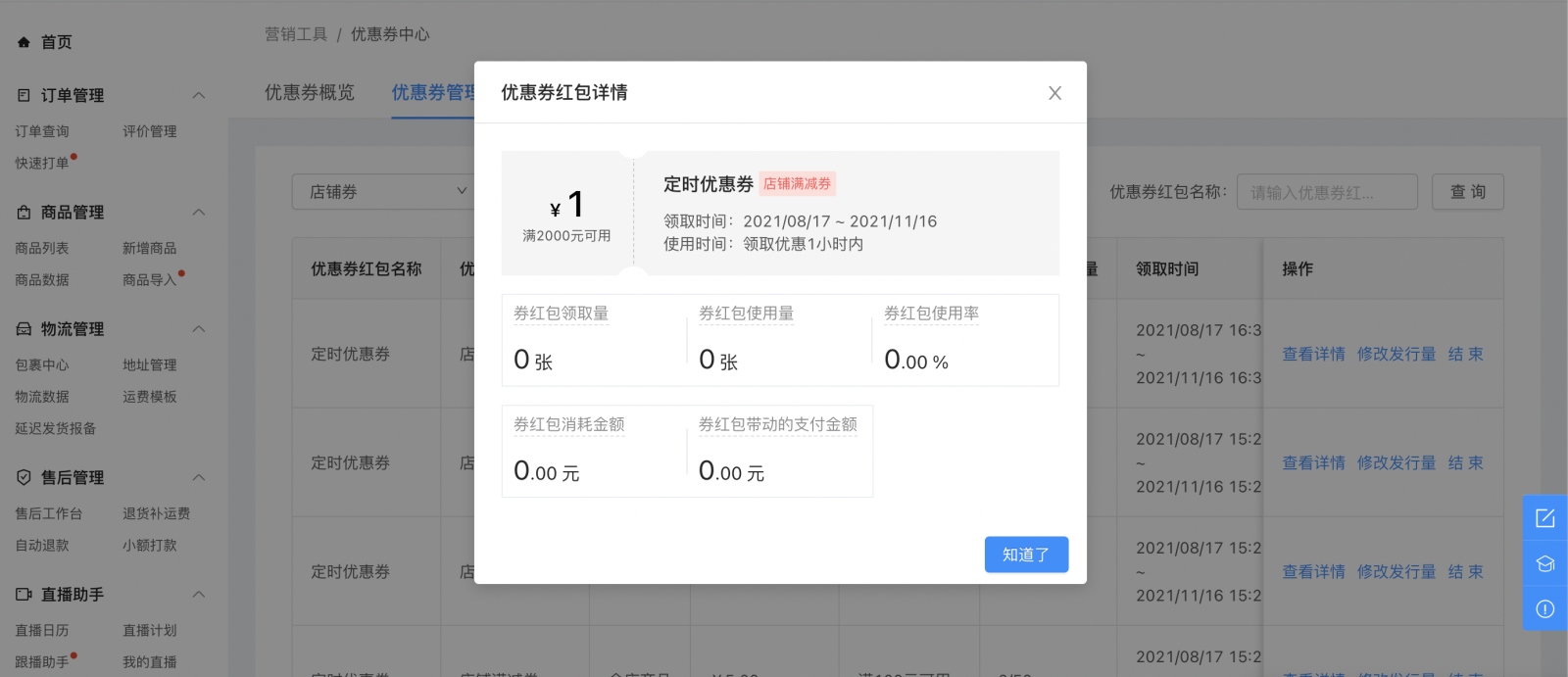The image size is (1568, 677).
Task: Focus the coupon name search field
Action: click(x=1326, y=192)
